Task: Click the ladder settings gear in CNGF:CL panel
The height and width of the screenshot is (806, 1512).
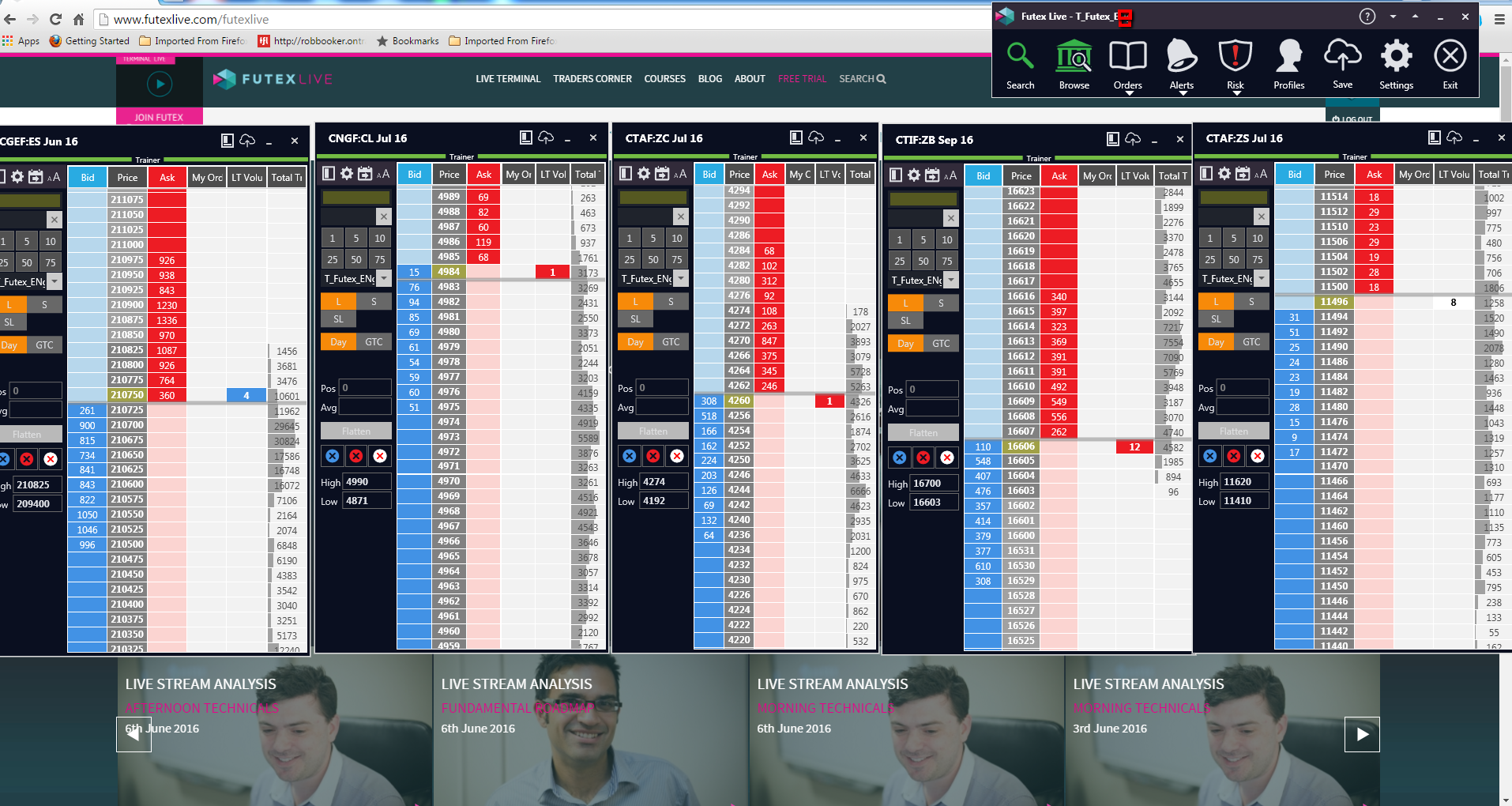Action: 347,174
